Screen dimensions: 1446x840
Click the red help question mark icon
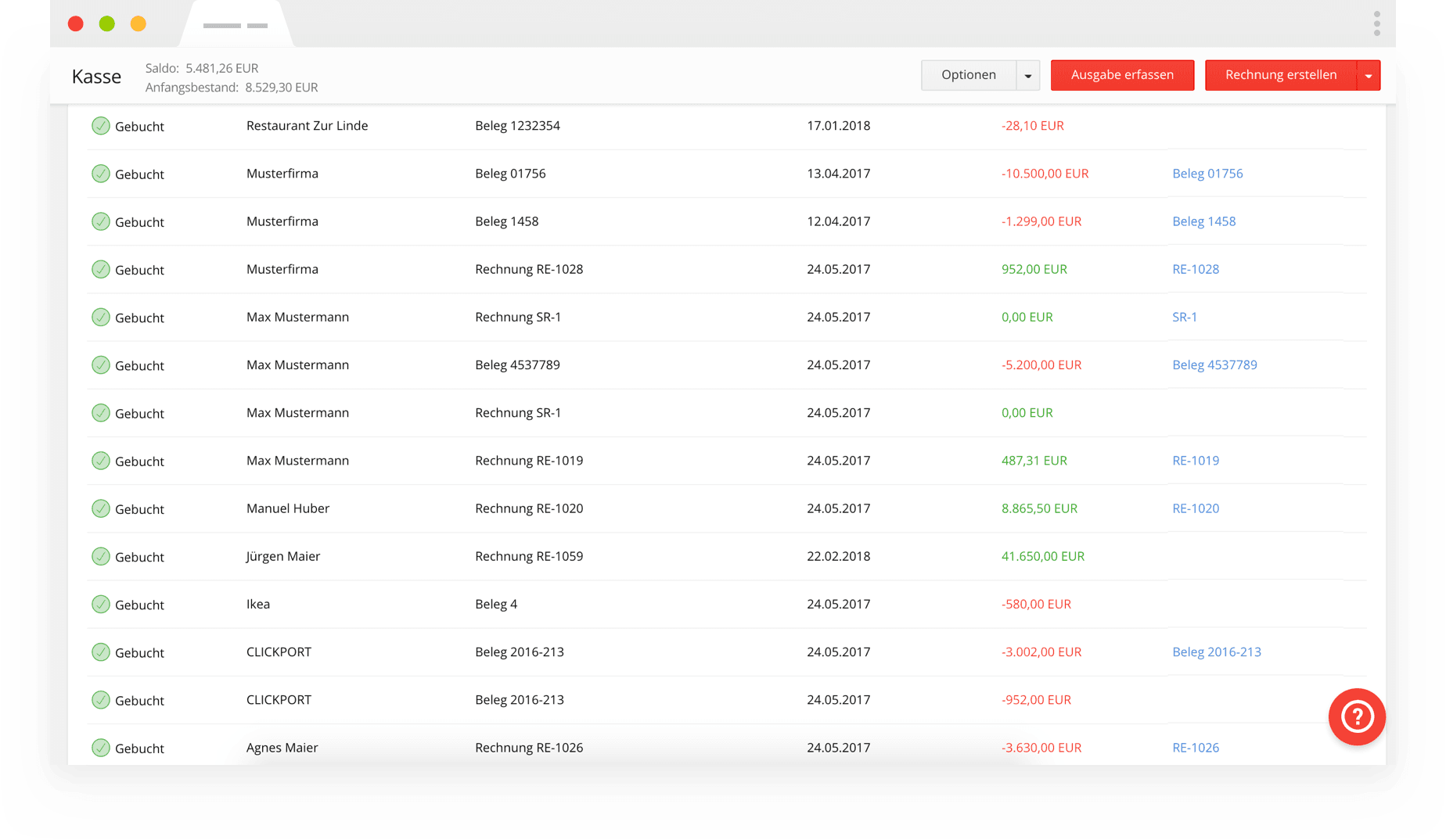[x=1357, y=716]
